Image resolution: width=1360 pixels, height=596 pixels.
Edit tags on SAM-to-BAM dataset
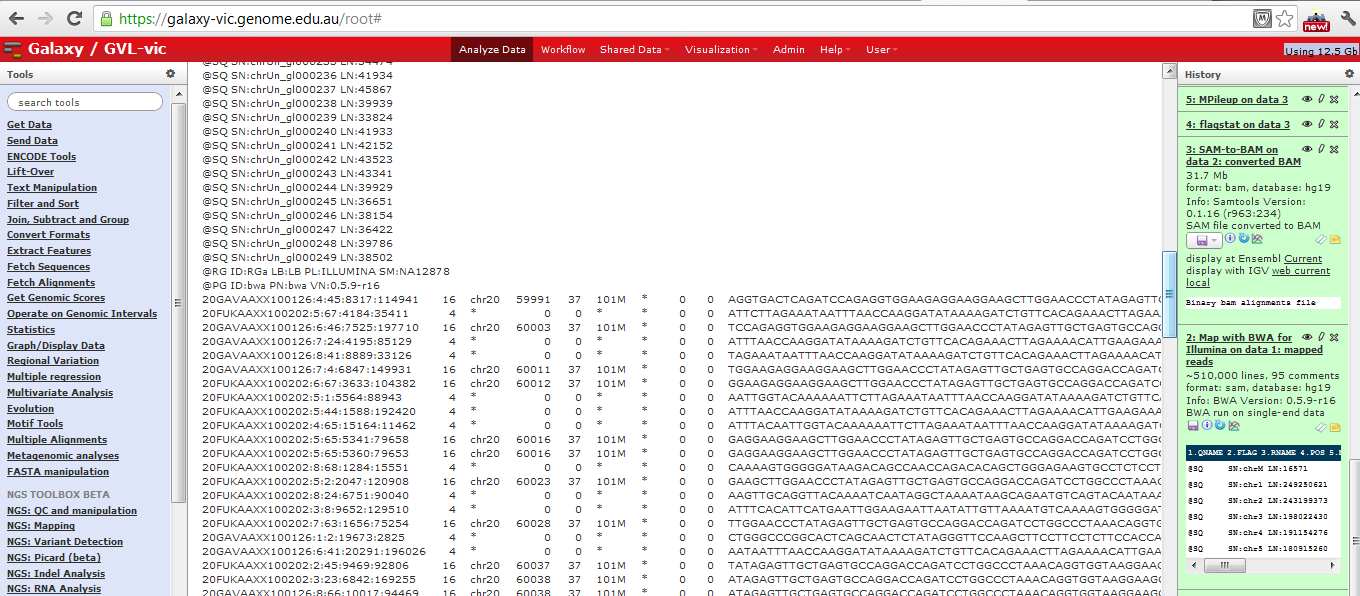click(1320, 240)
